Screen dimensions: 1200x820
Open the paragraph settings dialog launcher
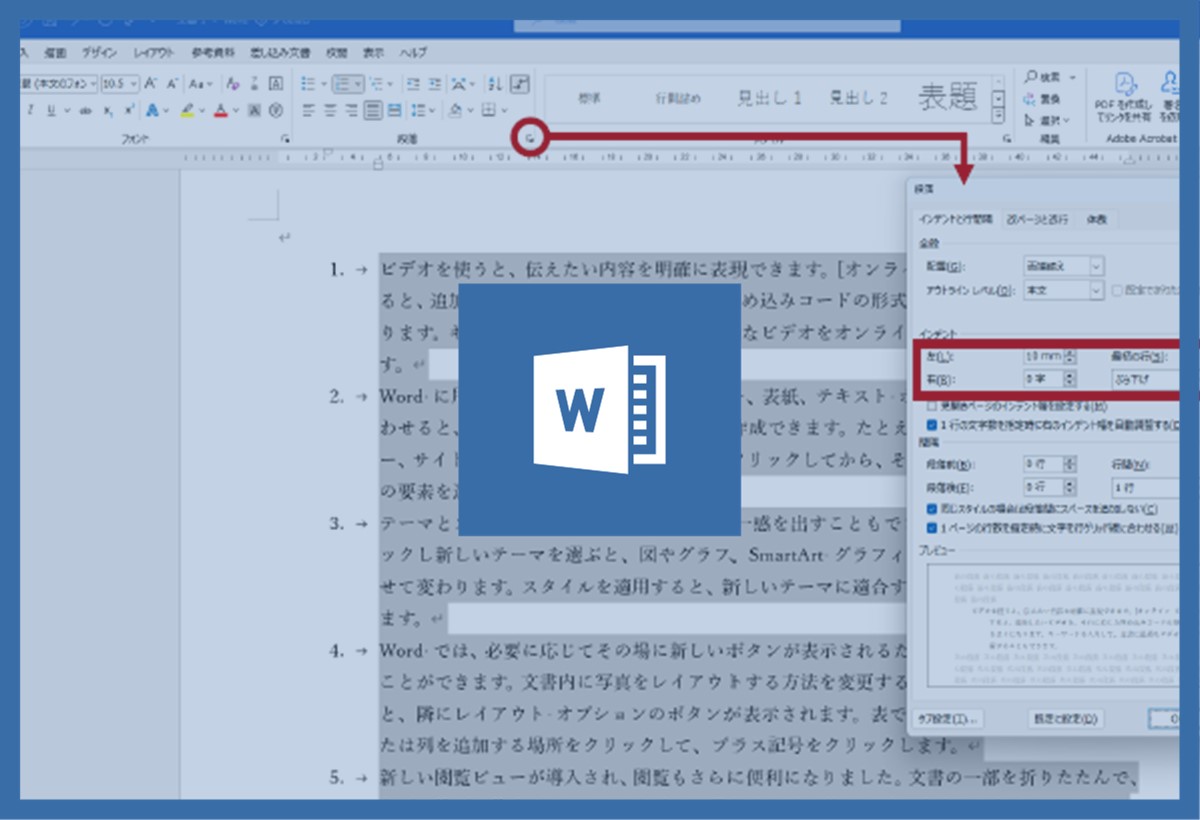[530, 139]
